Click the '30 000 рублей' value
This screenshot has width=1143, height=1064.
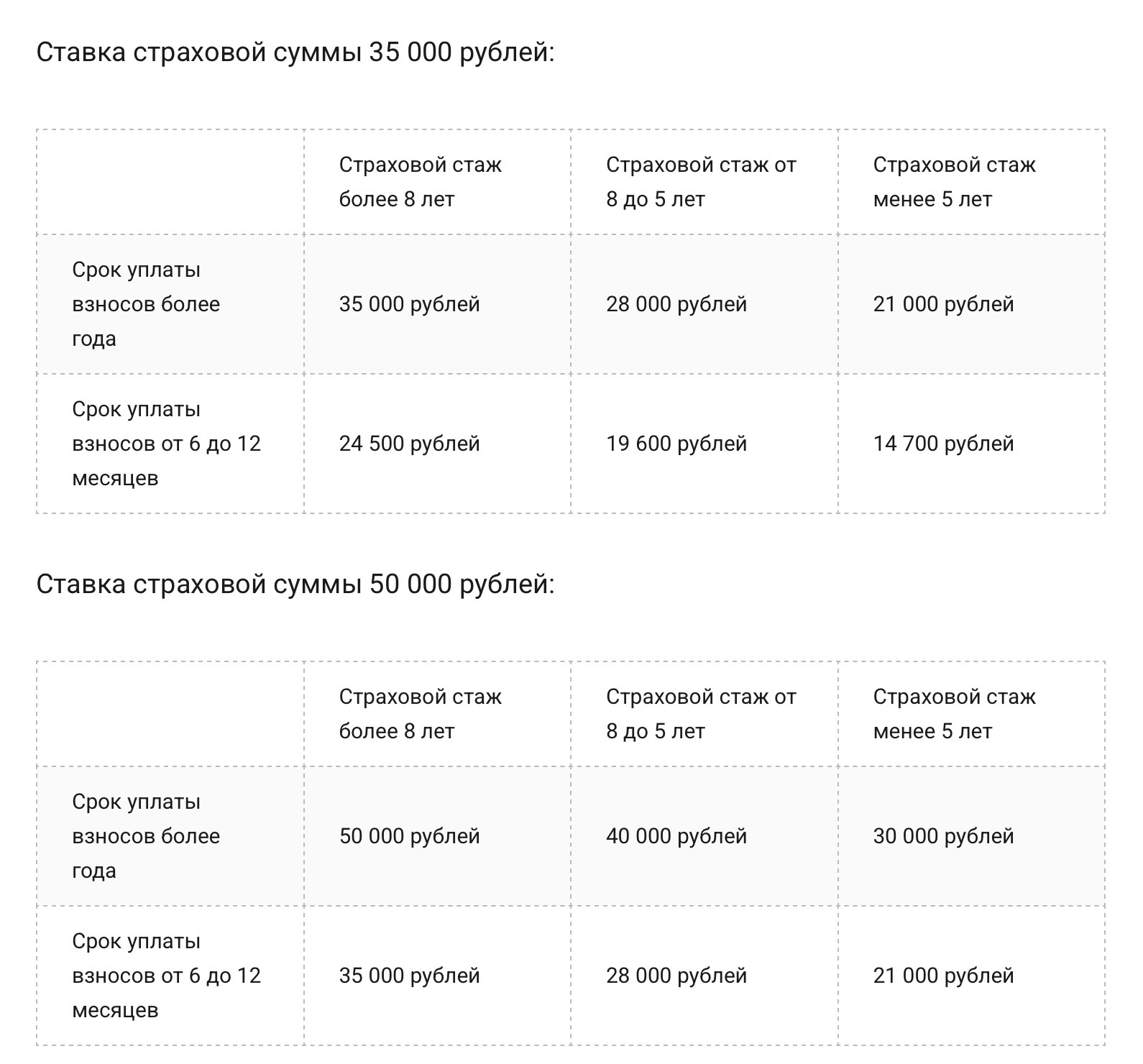point(943,836)
